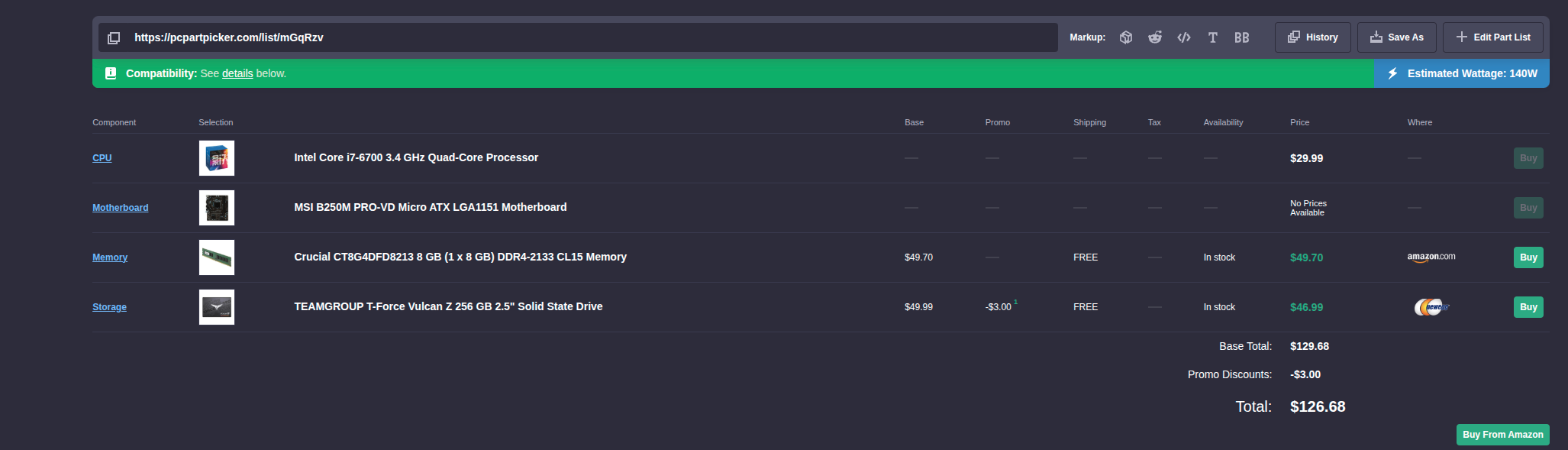This screenshot has width=1568, height=450.
Task: Follow the compatibility details link
Action: click(237, 73)
